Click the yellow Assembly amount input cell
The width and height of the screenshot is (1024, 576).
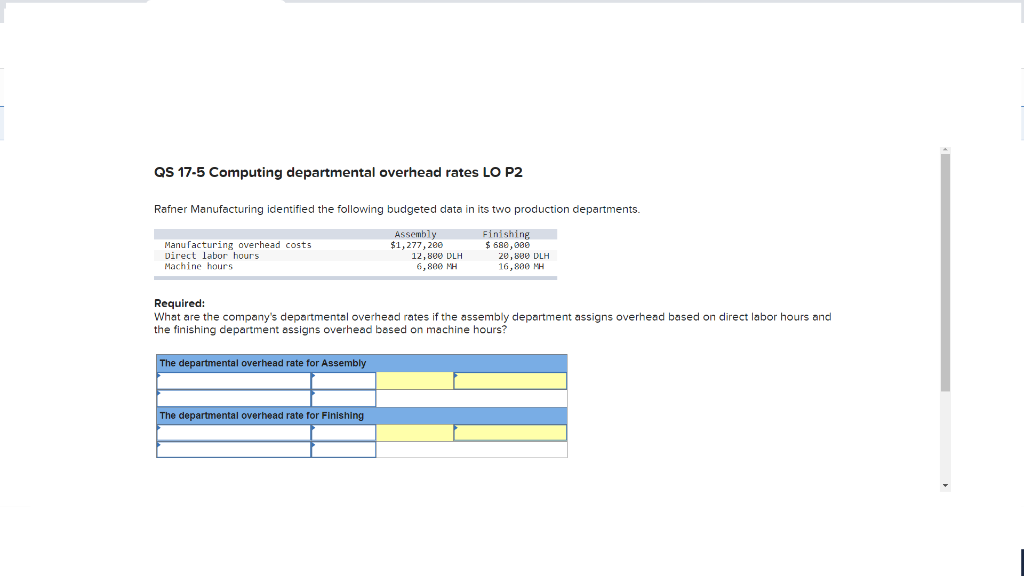(413, 380)
